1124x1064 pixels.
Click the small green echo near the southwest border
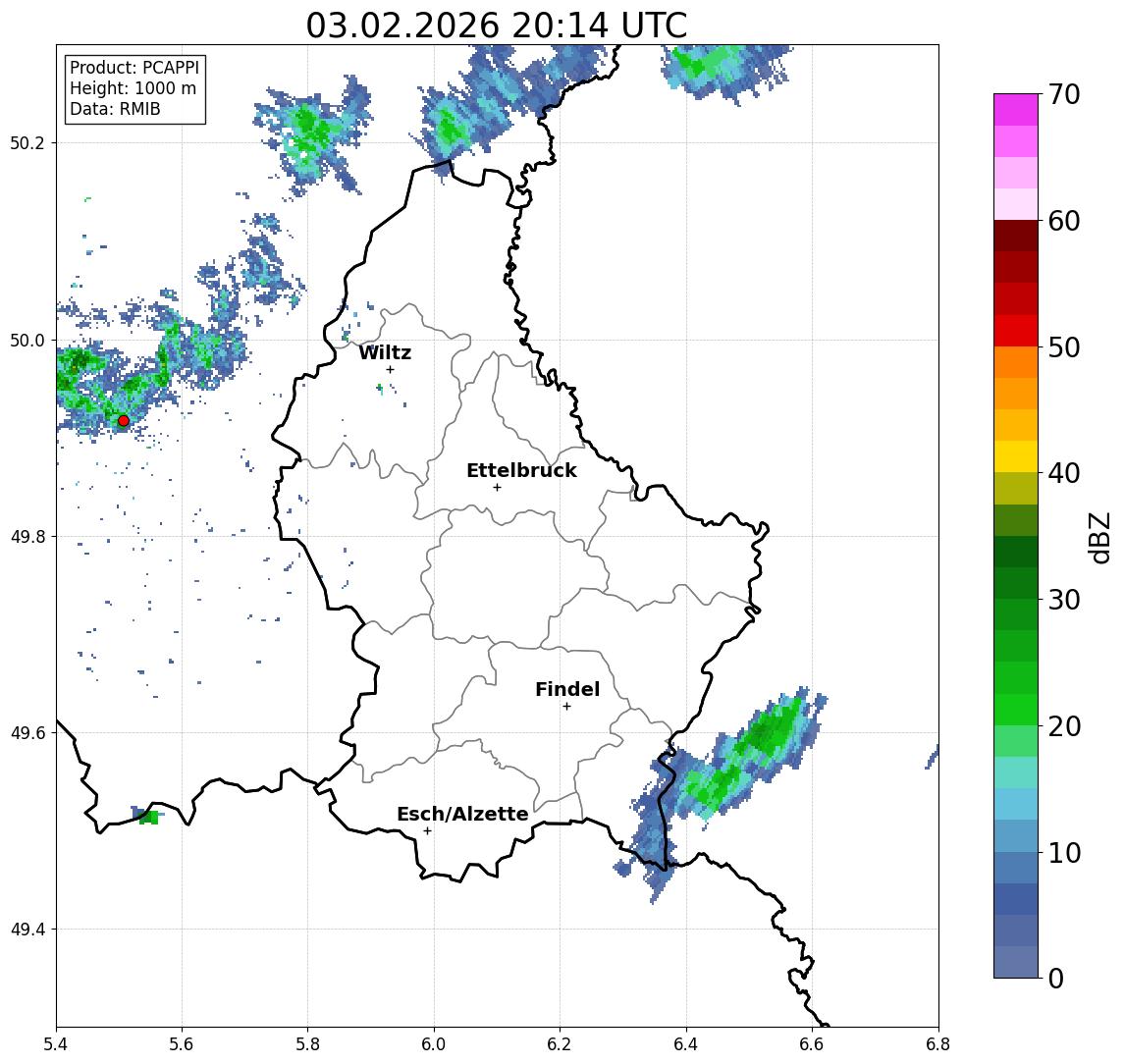(148, 817)
